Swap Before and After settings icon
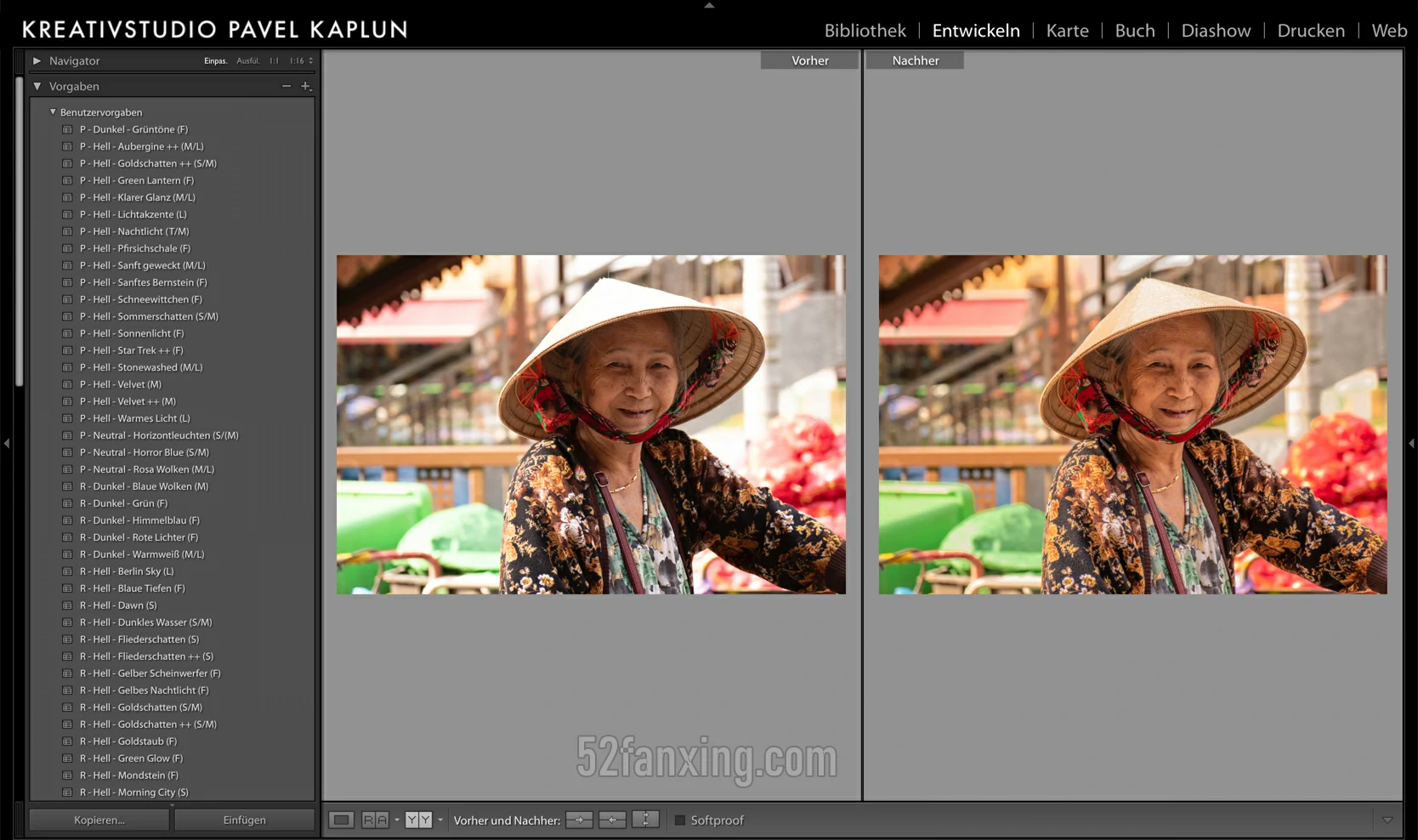Viewport: 1418px width, 840px height. (x=645, y=820)
